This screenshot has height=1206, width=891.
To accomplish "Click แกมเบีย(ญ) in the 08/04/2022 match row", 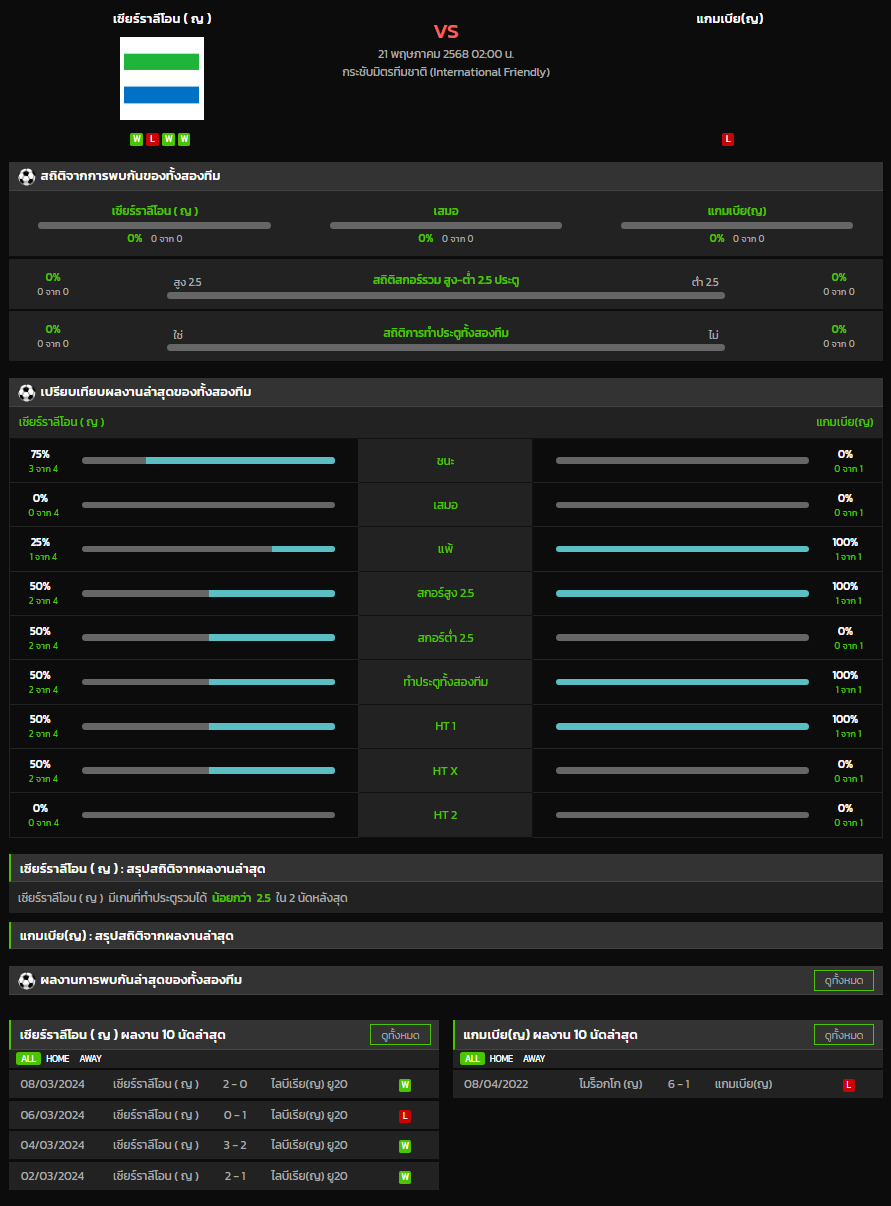I will click(743, 1084).
